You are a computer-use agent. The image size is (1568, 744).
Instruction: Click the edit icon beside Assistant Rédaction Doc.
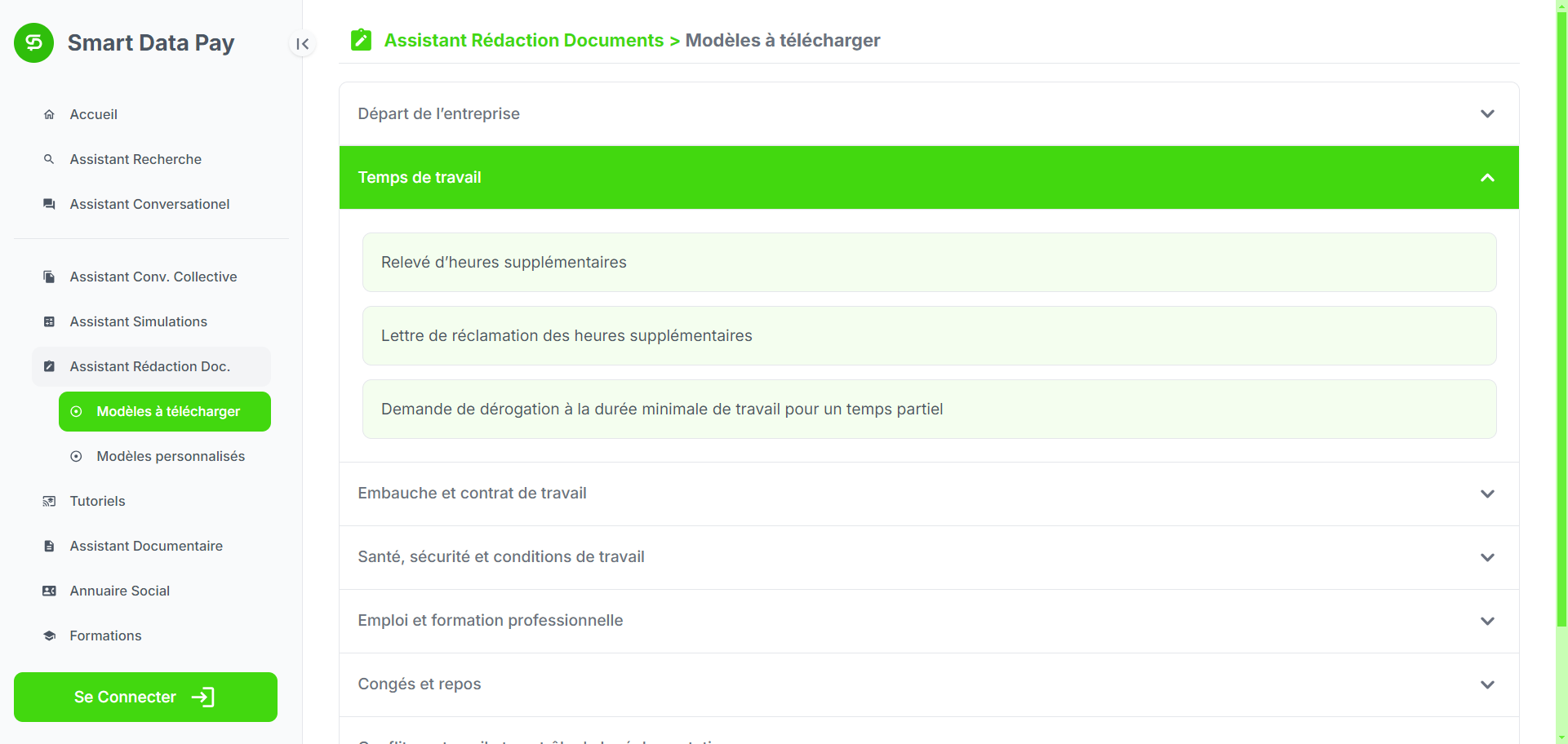pyautogui.click(x=49, y=366)
